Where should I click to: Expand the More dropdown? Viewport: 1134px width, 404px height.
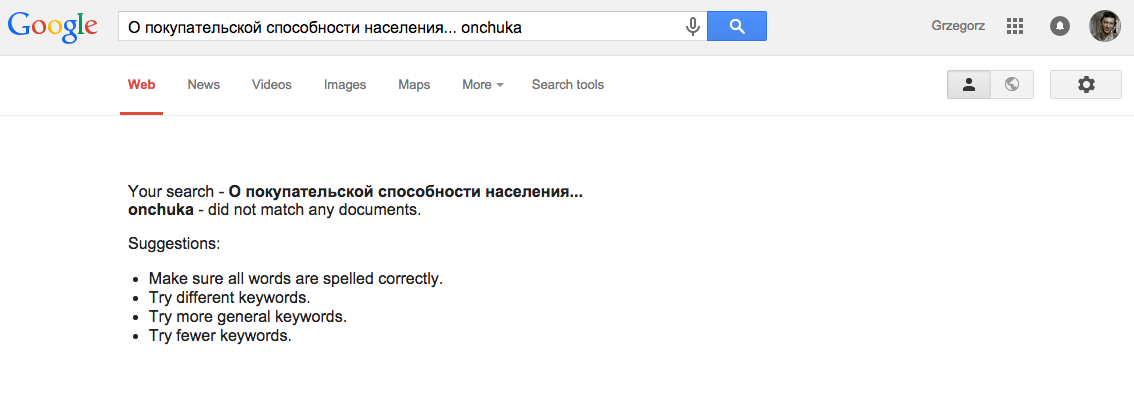[x=482, y=85]
